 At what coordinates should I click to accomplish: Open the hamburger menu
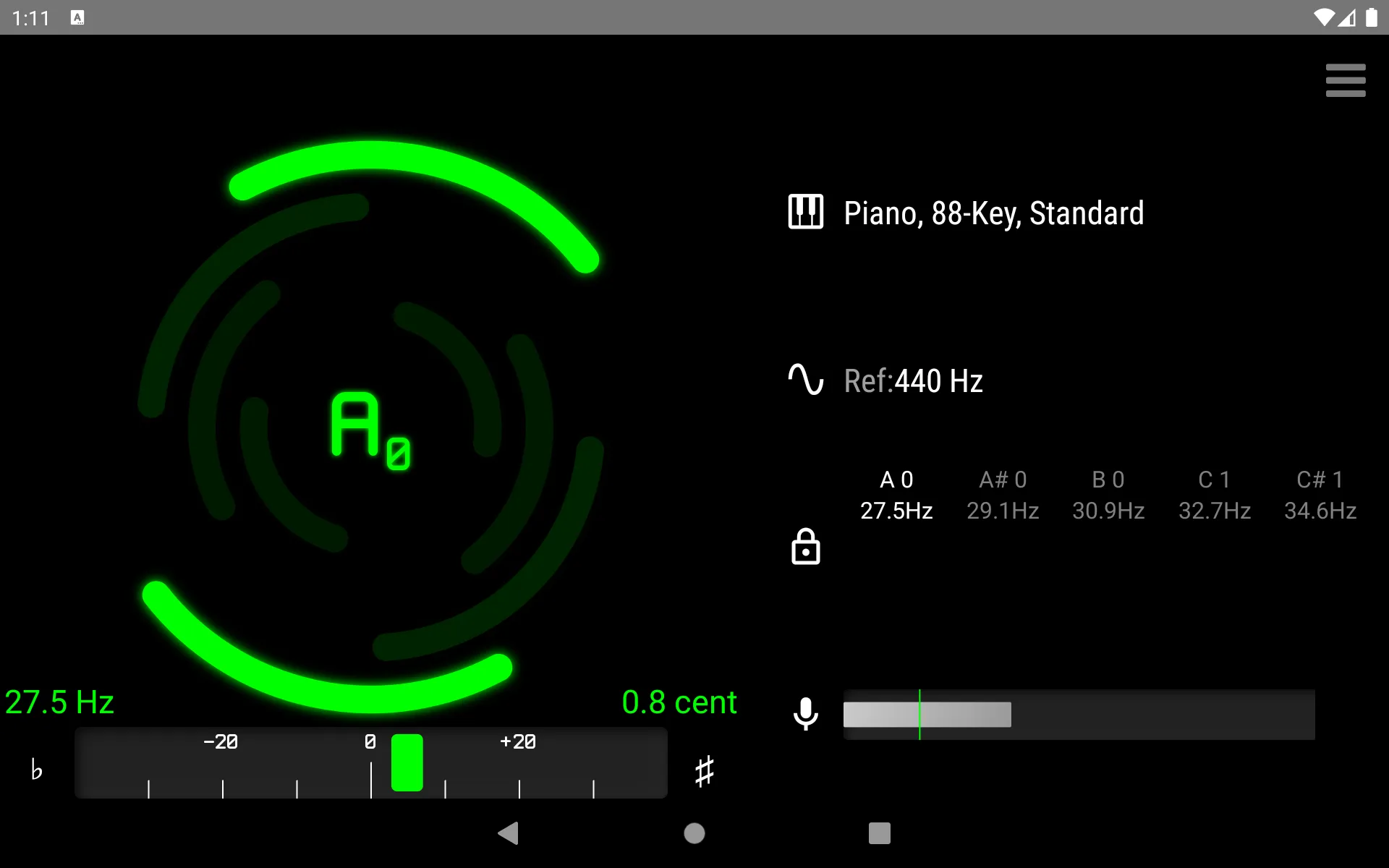pos(1345,80)
